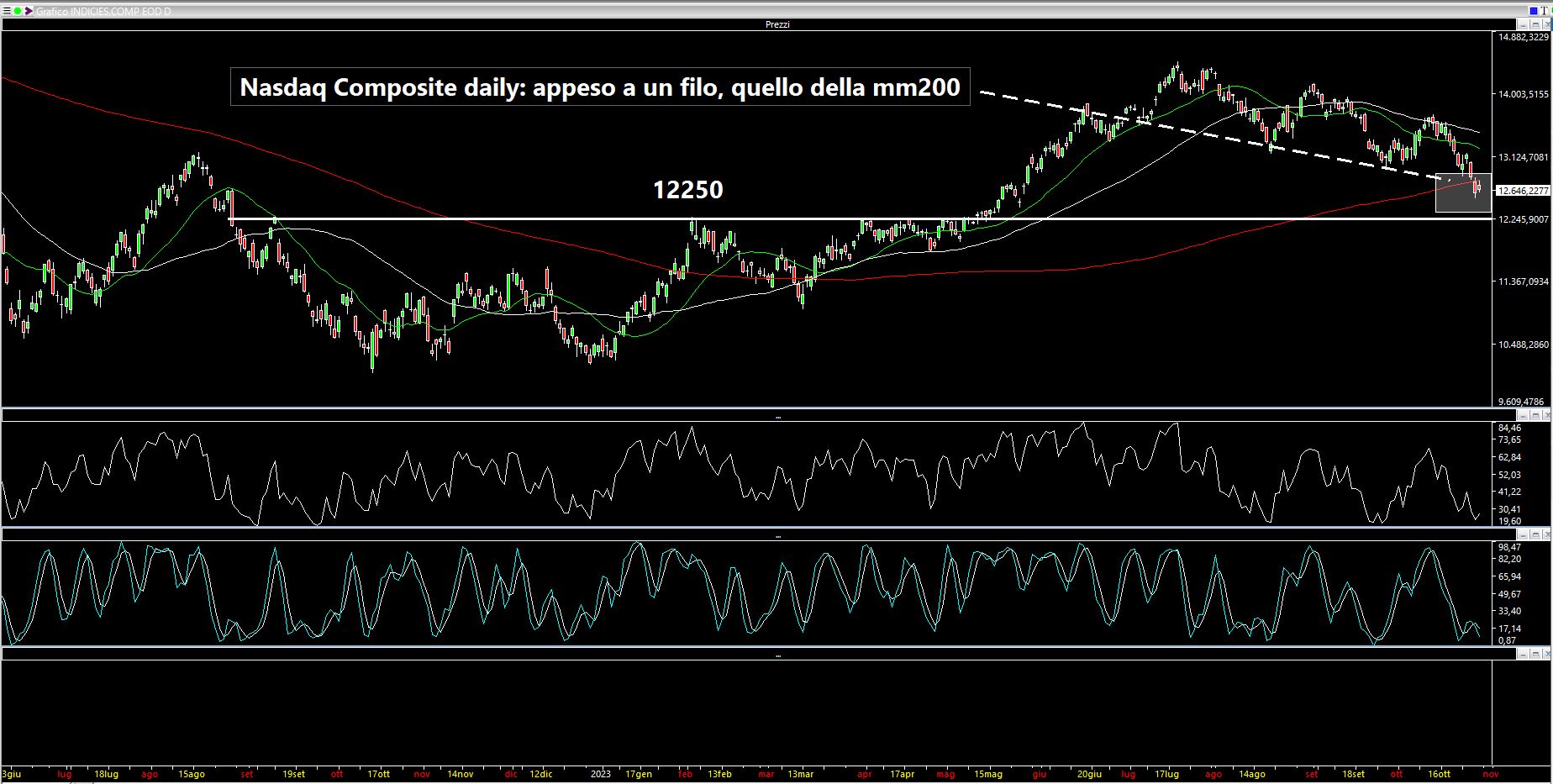Click the 10.488,2860 price axis label
Screen dimensions: 1553x784
coord(1524,345)
